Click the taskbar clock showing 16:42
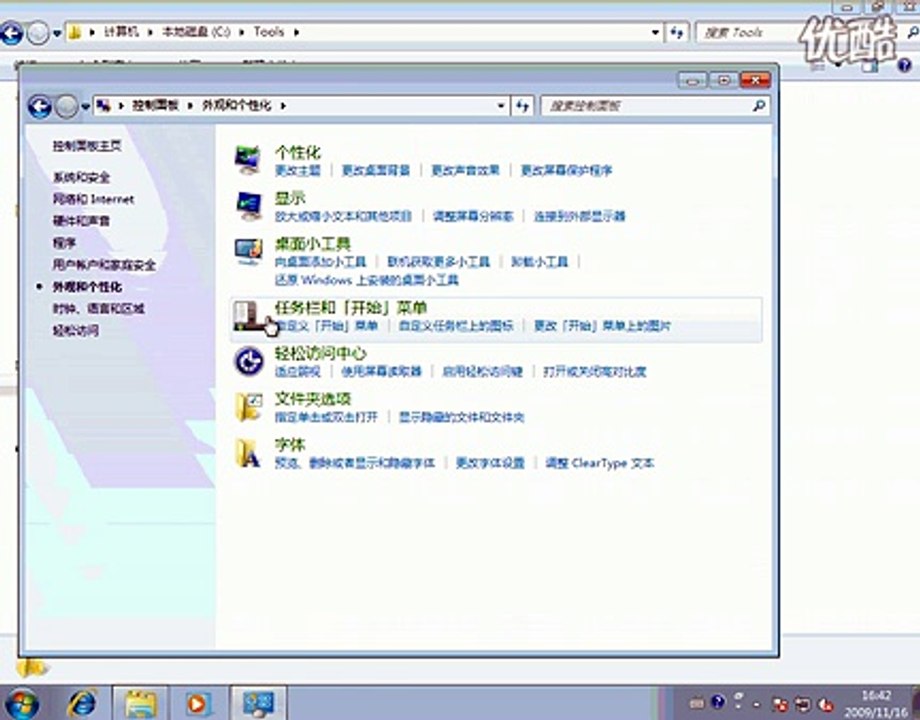920x720 pixels. click(x=877, y=704)
